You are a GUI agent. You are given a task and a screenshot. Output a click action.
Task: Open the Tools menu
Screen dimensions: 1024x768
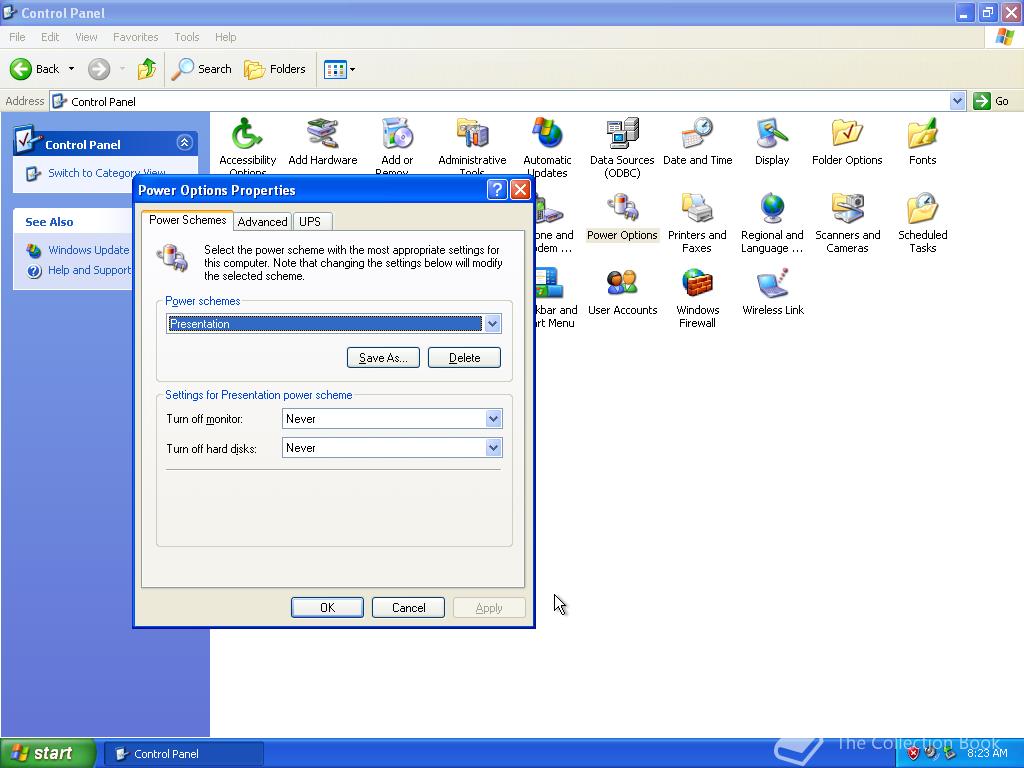coord(187,37)
